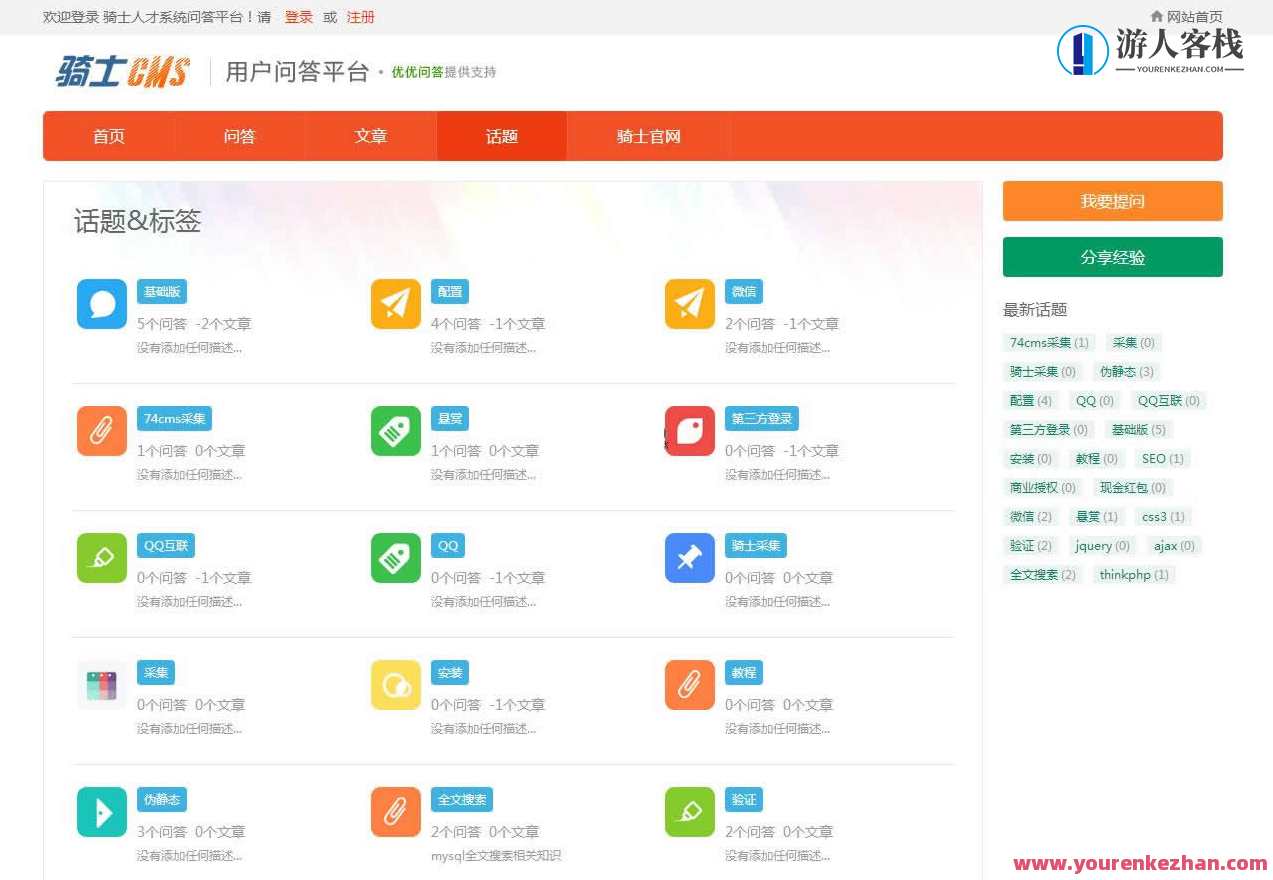Select the 安装 topic cloud icon
Screen dimensions: 1273x880
pyautogui.click(x=395, y=685)
